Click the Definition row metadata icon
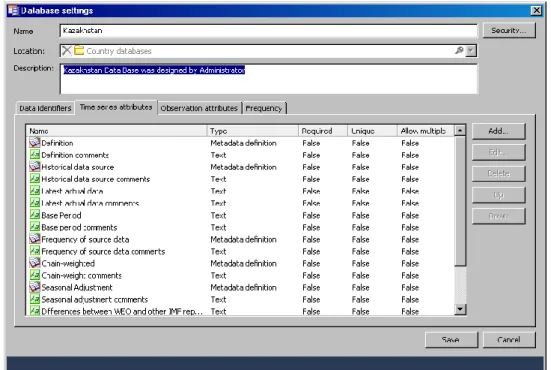 [x=34, y=143]
